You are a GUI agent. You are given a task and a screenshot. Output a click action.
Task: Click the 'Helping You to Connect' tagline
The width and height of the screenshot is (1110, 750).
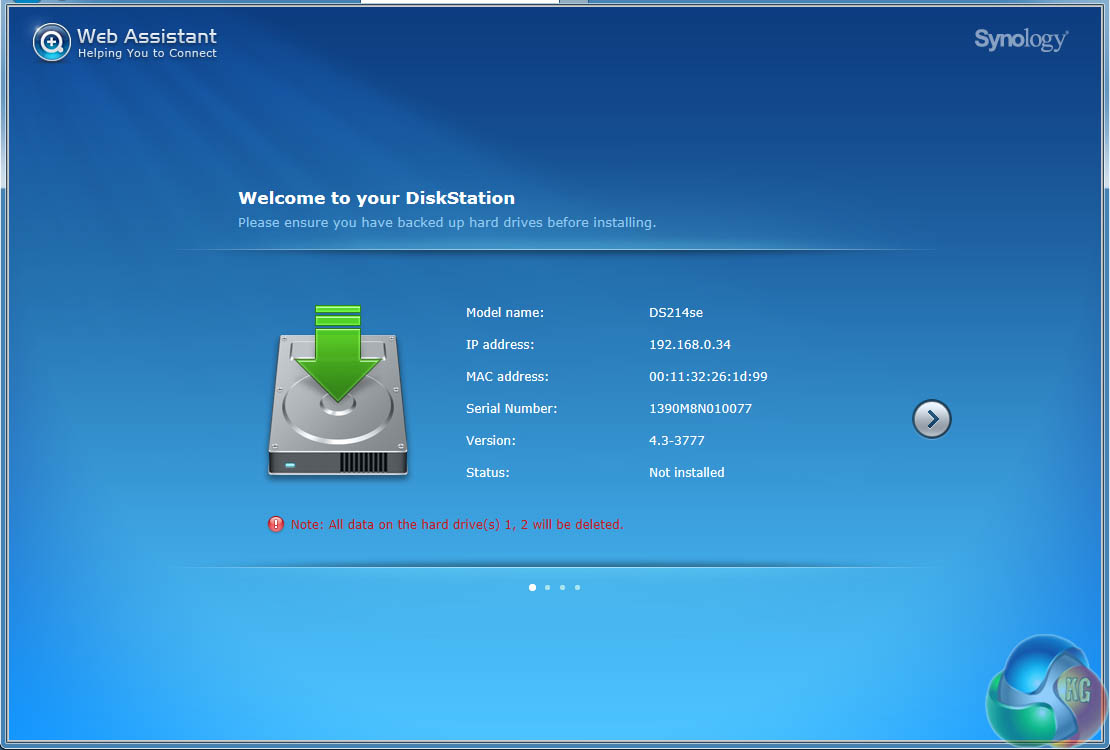[x=147, y=53]
